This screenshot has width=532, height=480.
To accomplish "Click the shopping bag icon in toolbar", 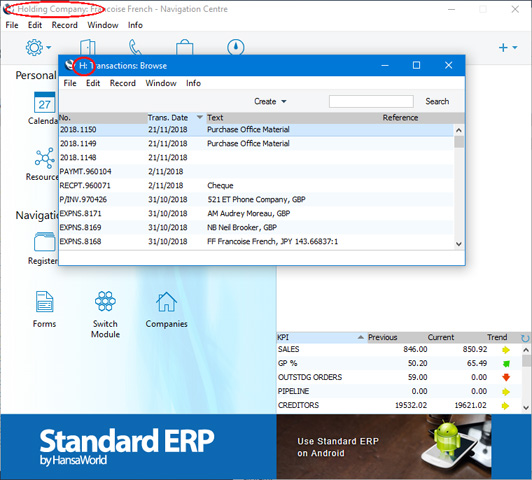I will [185, 47].
